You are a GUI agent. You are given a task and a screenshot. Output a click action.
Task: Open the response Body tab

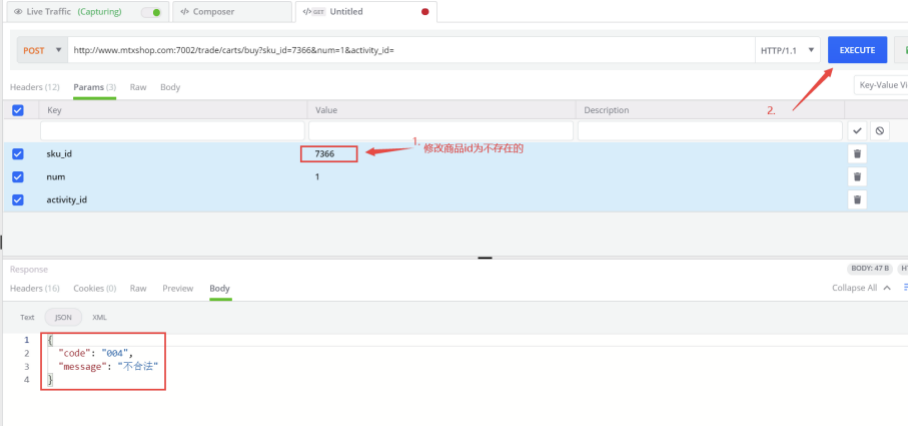219,288
